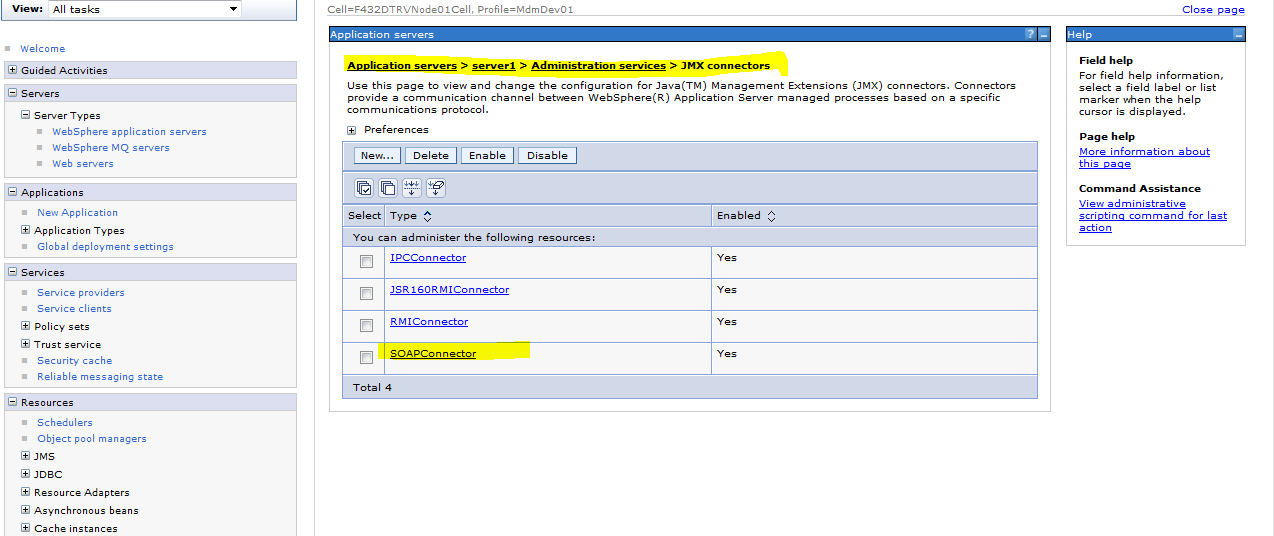Open the JSR160RMIConnector link
Viewport: 1274px width, 536px height.
pyautogui.click(x=449, y=289)
